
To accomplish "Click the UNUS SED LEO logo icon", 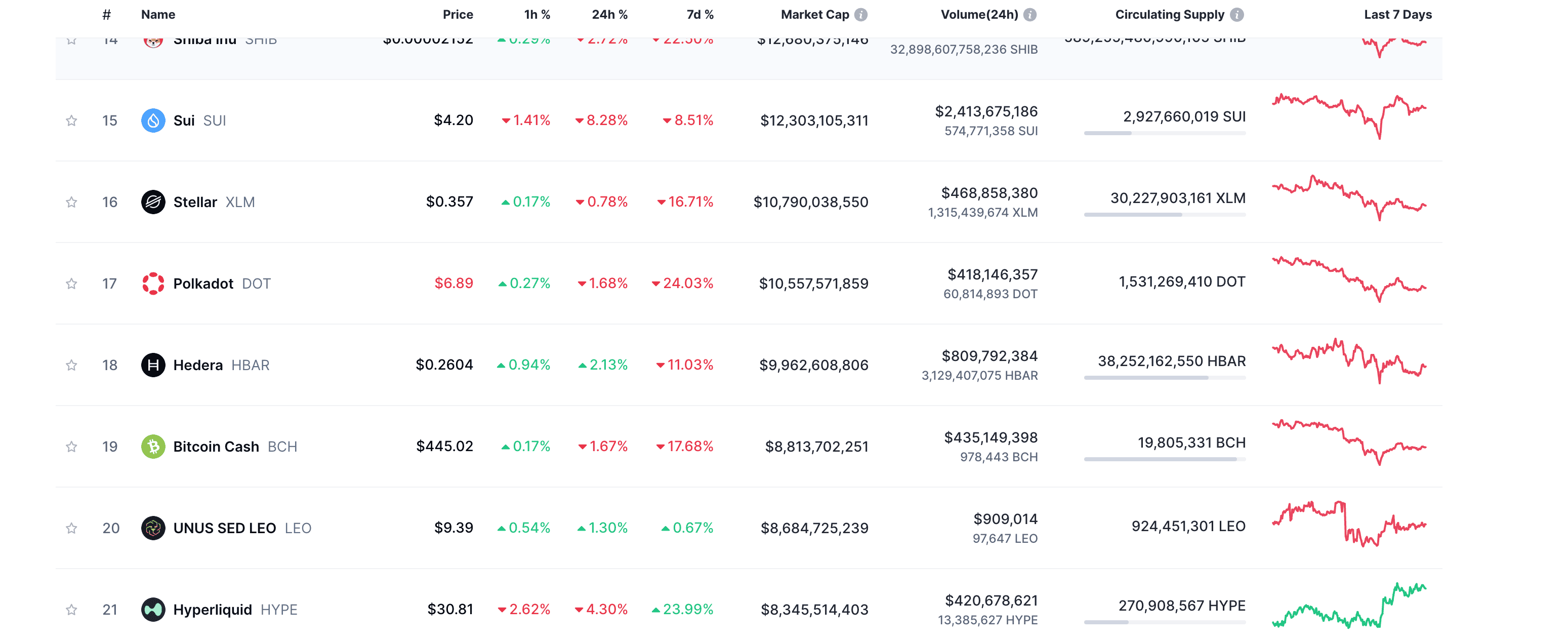I will (153, 529).
